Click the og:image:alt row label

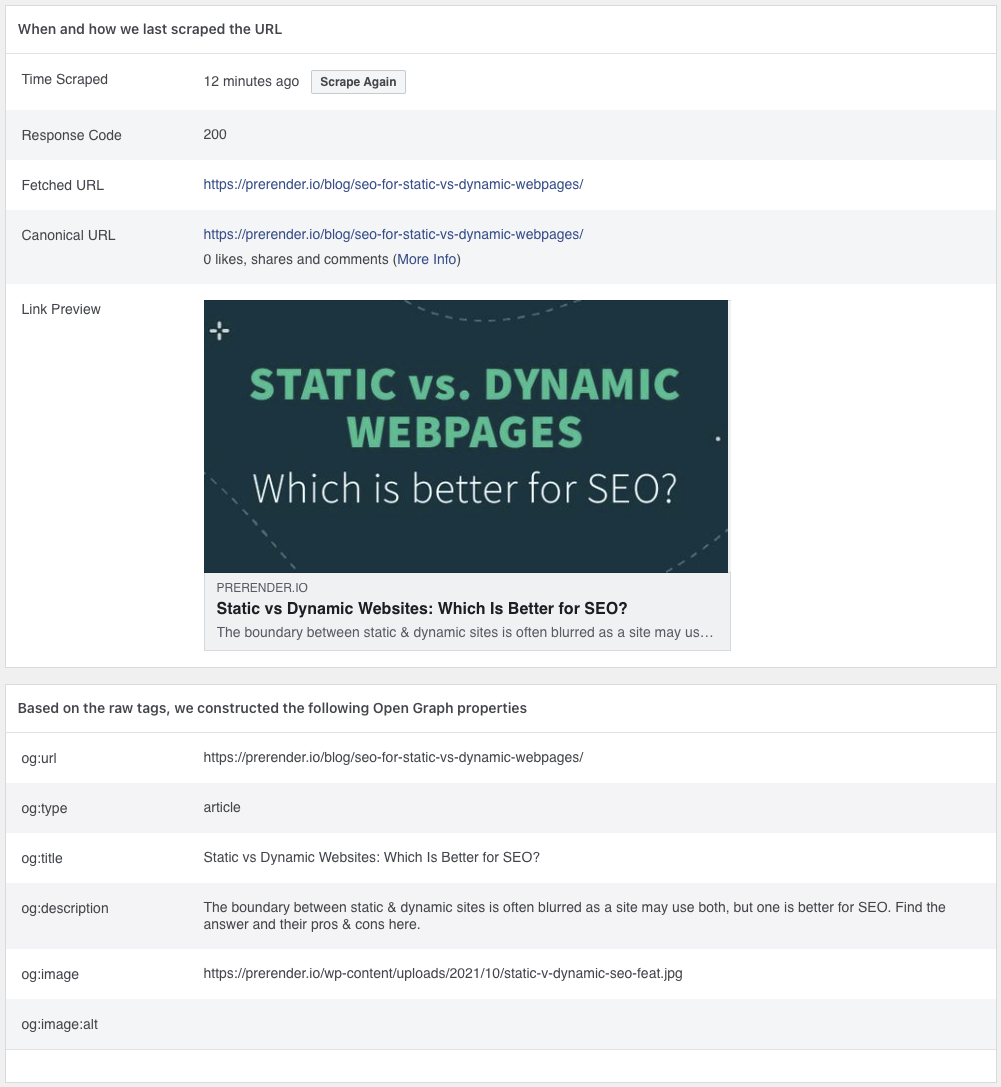[60, 1025]
